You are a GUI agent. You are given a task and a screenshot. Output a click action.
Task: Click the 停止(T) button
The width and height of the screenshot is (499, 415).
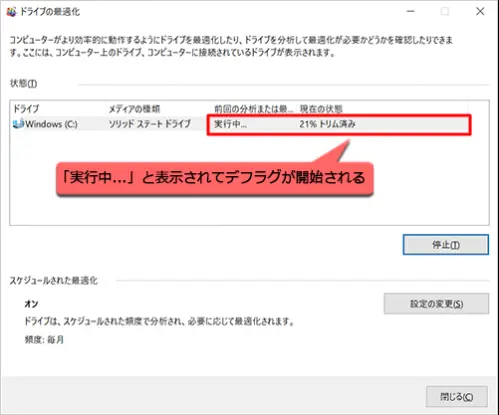click(x=446, y=245)
